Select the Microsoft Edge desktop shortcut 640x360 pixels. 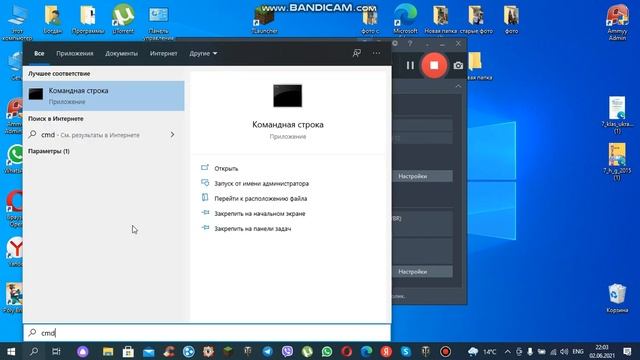click(x=405, y=19)
